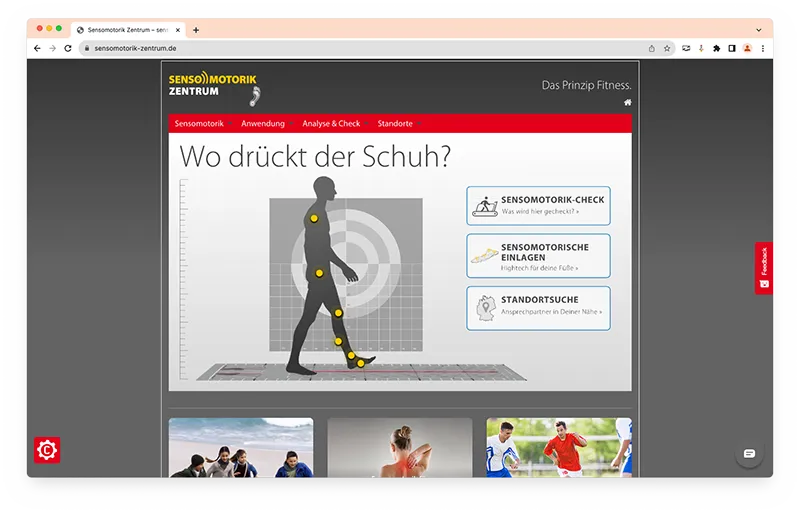Open a new browser tab
This screenshot has height=513, width=800.
coord(196,30)
